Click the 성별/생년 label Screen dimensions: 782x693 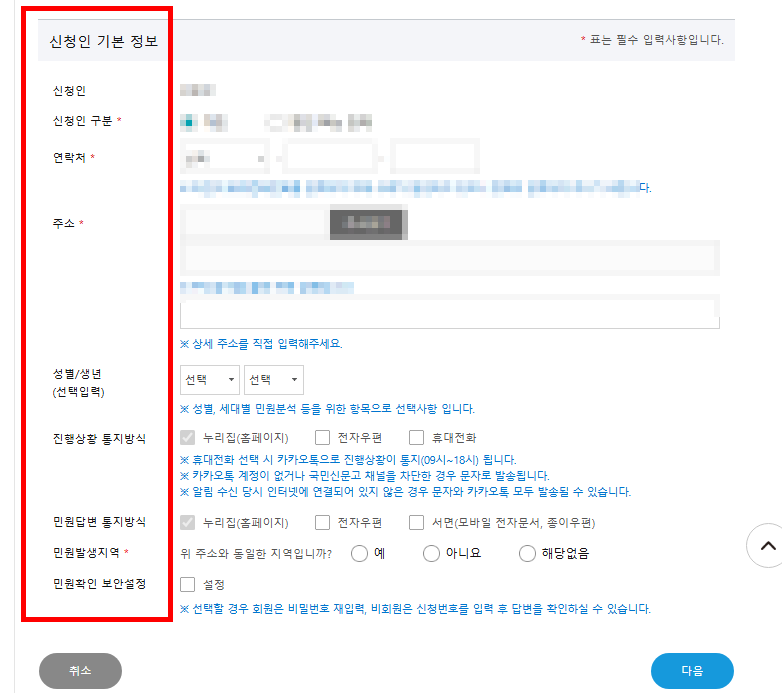click(x=77, y=374)
